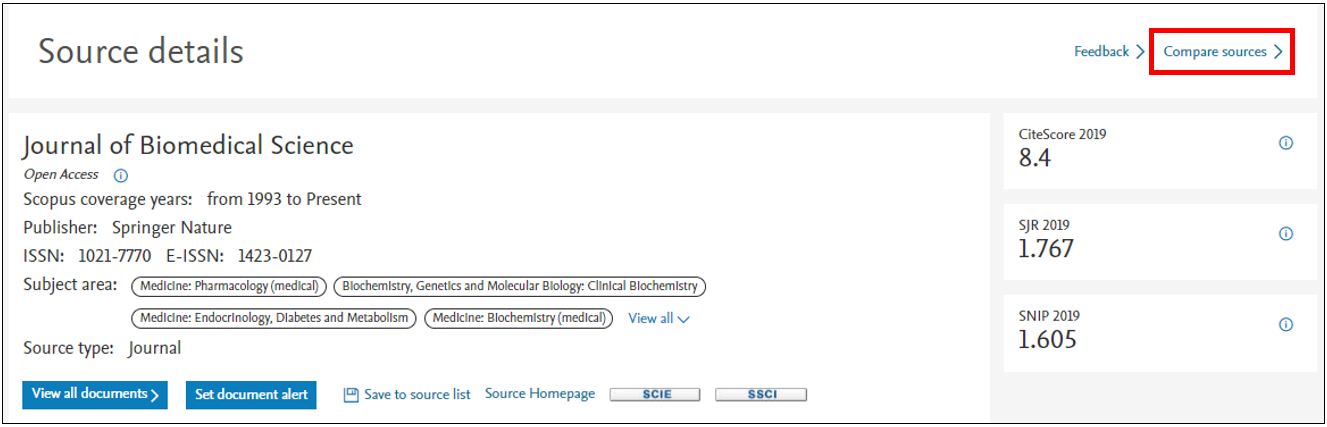Click View all documents button
The image size is (1327, 427).
tap(95, 394)
